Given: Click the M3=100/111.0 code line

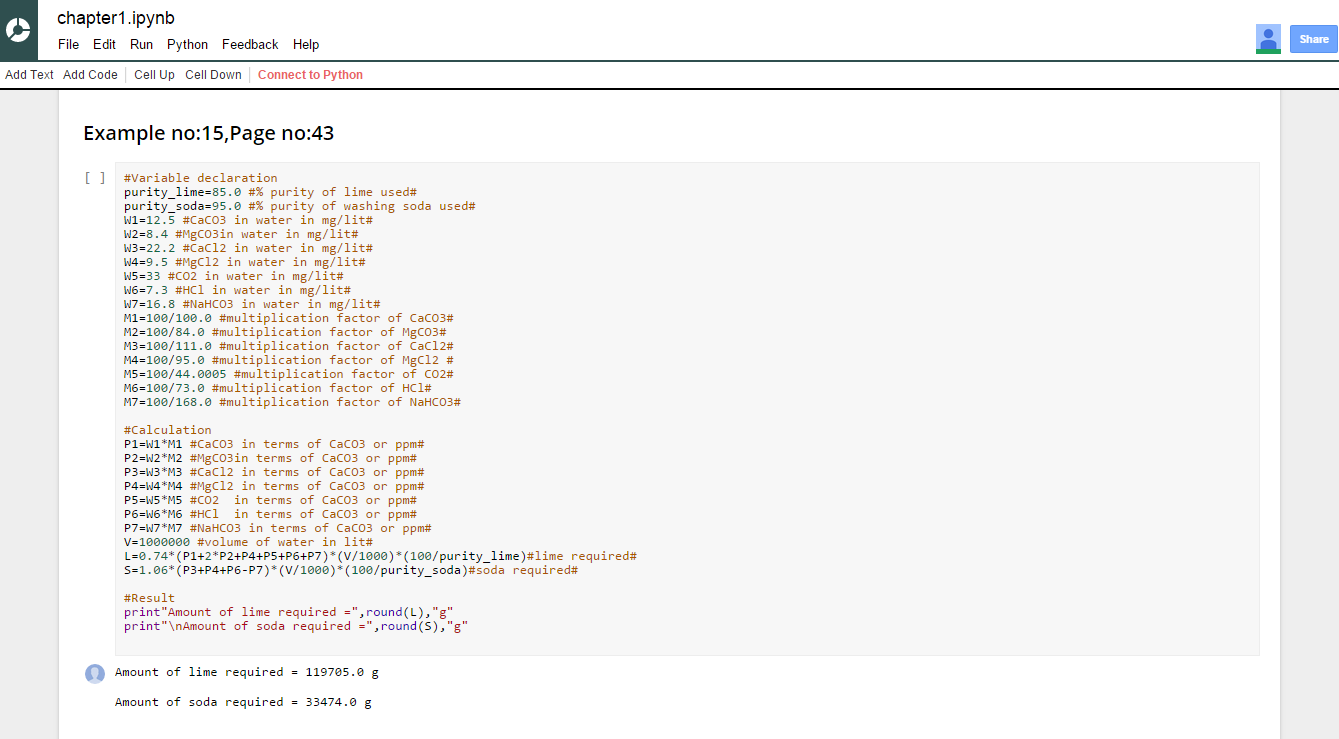Looking at the screenshot, I should [289, 346].
